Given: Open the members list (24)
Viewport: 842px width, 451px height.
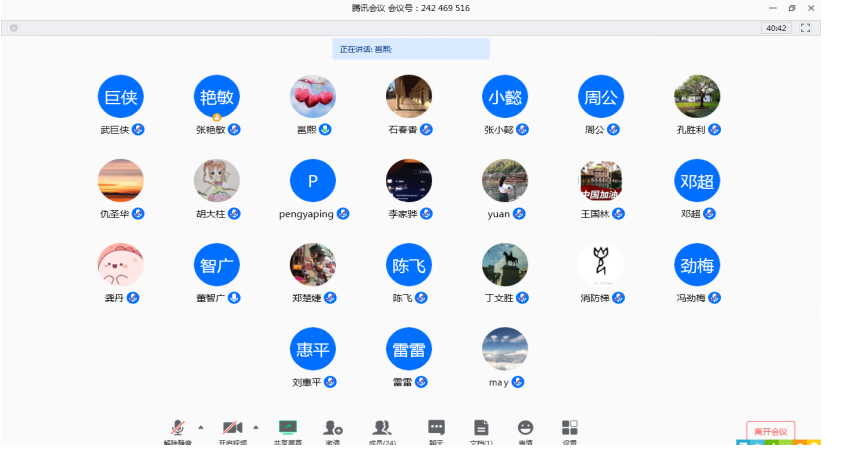Looking at the screenshot, I should pos(382,428).
